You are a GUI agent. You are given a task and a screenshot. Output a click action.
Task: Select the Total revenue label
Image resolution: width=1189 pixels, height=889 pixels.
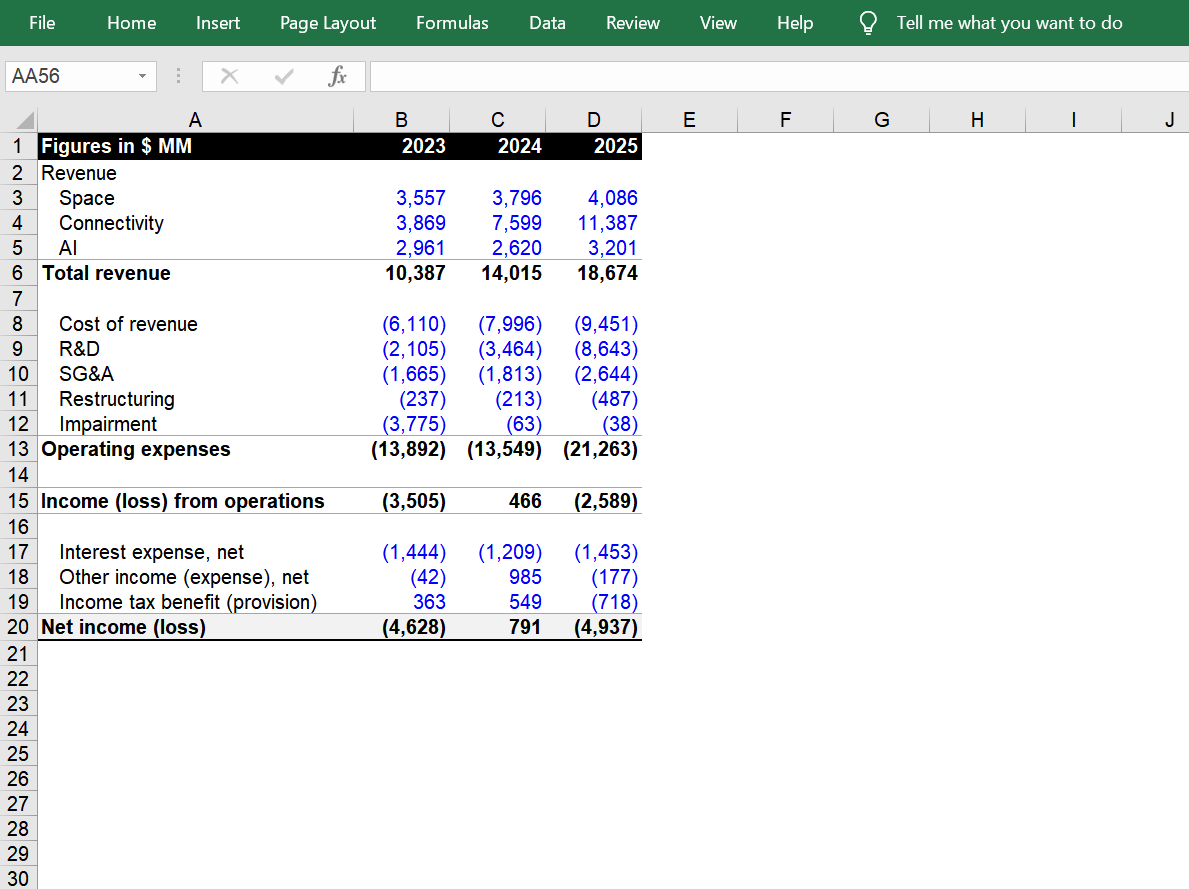tap(196, 273)
